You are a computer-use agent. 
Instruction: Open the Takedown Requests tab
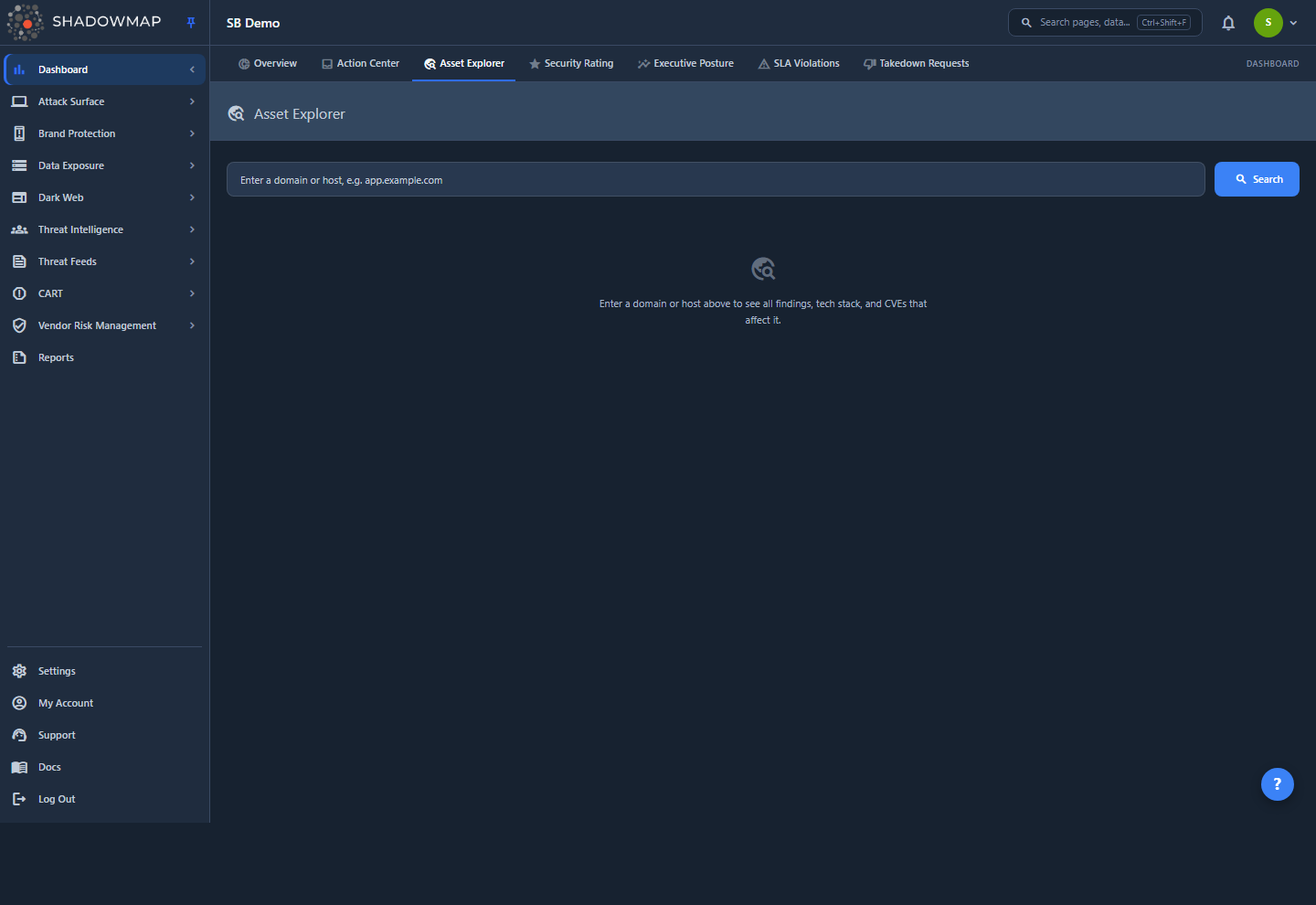[916, 63]
